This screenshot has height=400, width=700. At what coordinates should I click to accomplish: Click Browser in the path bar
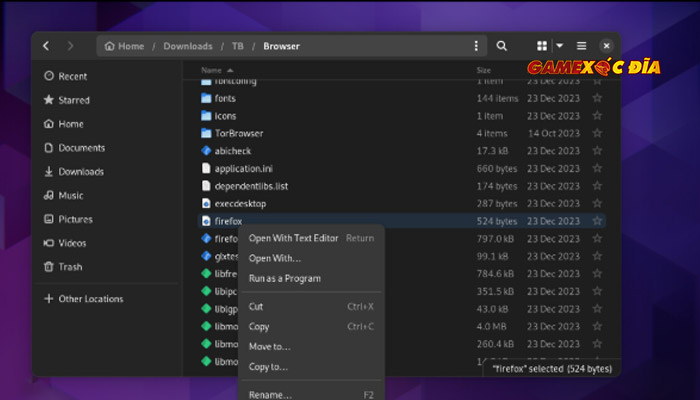(x=281, y=46)
